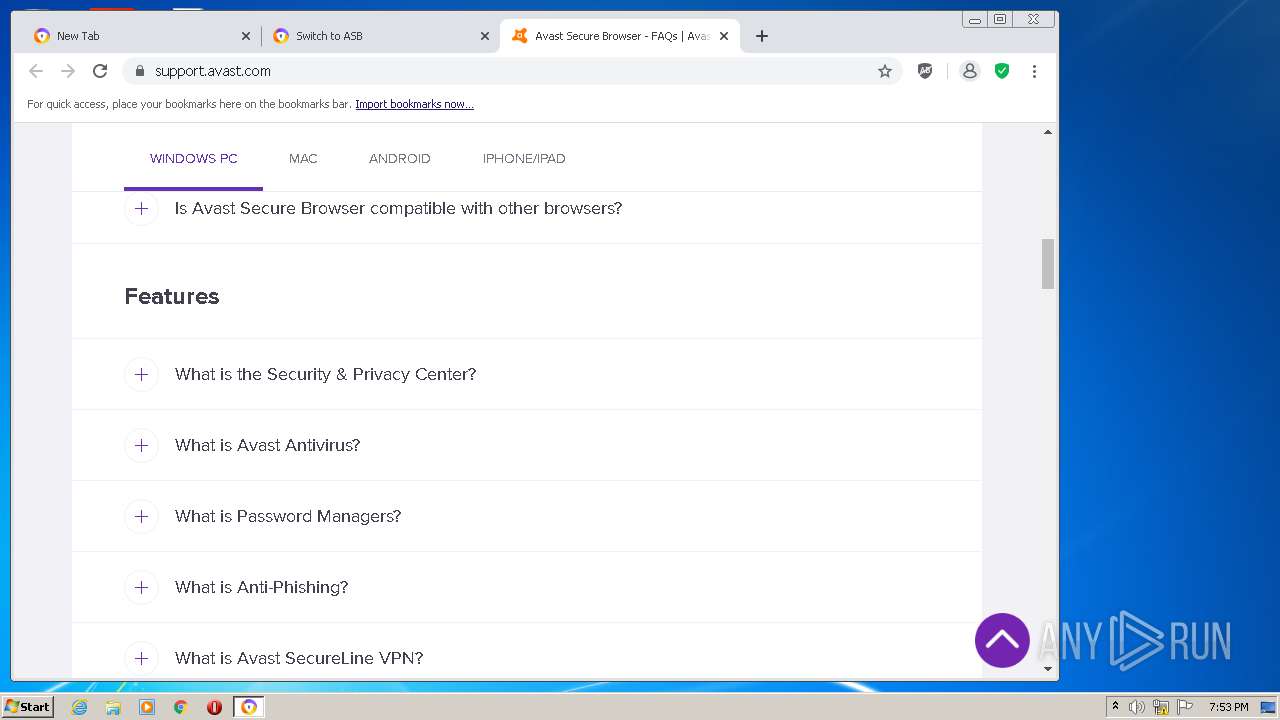Open Internet Explorer from the taskbar
1280x720 pixels.
80,707
